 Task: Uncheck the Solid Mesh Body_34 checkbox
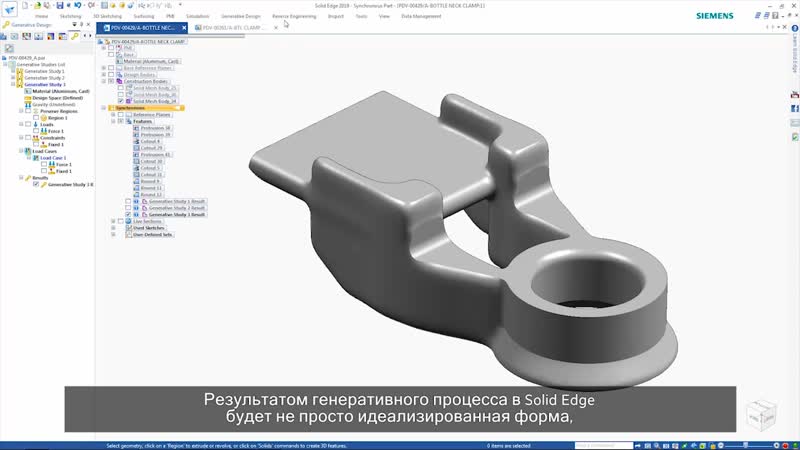(x=121, y=102)
